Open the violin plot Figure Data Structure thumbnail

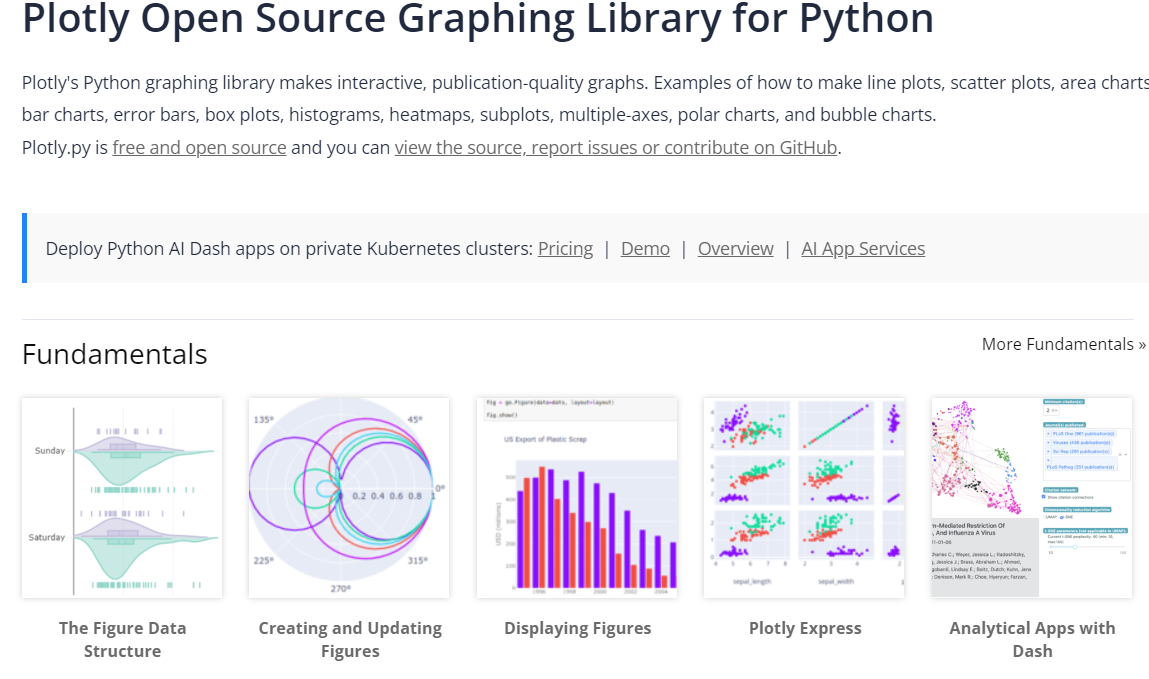[122, 498]
